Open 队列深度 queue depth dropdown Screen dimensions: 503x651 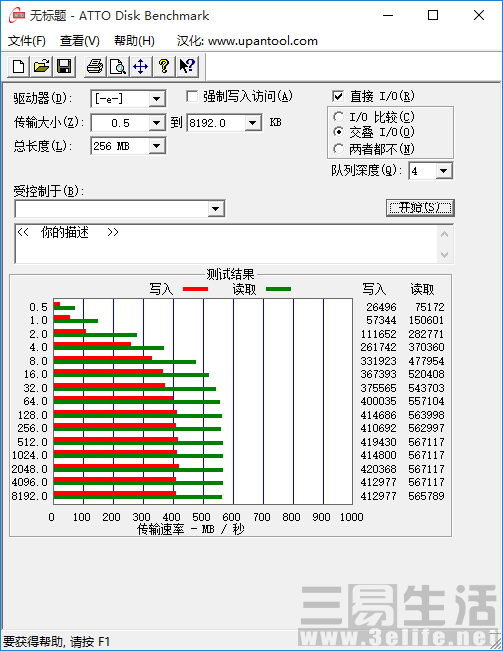pos(443,171)
